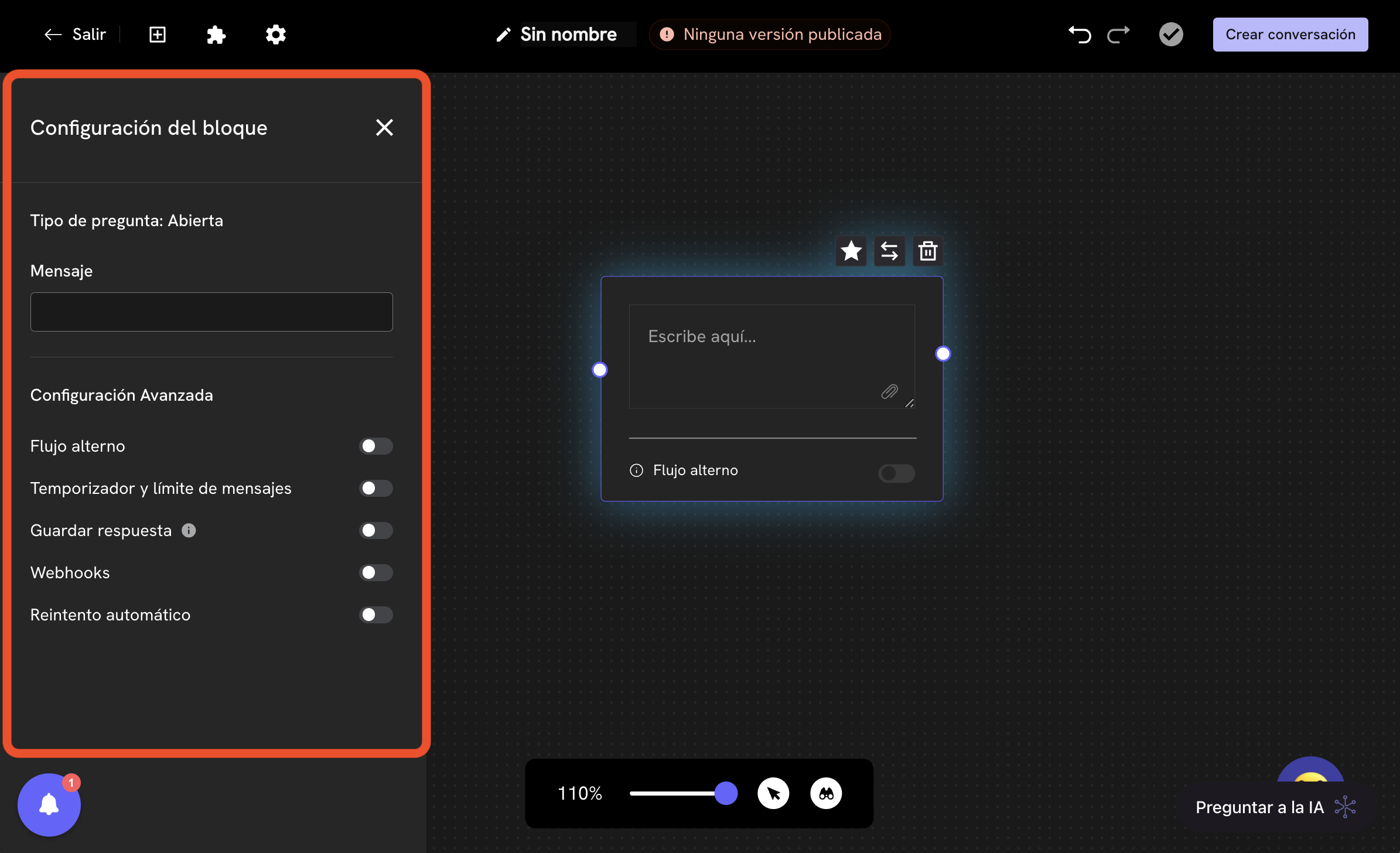Turn on the Webhooks toggle

[375, 573]
